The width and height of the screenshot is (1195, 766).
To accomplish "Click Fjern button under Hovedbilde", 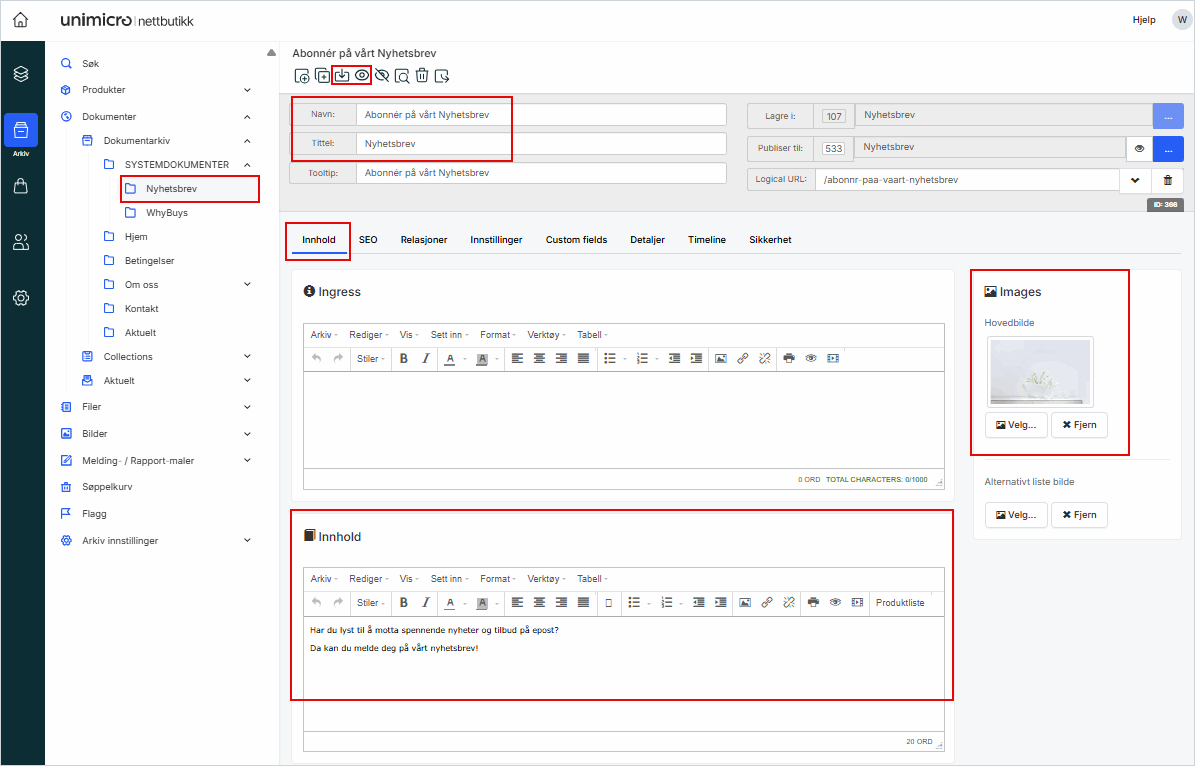I will (x=1079, y=425).
